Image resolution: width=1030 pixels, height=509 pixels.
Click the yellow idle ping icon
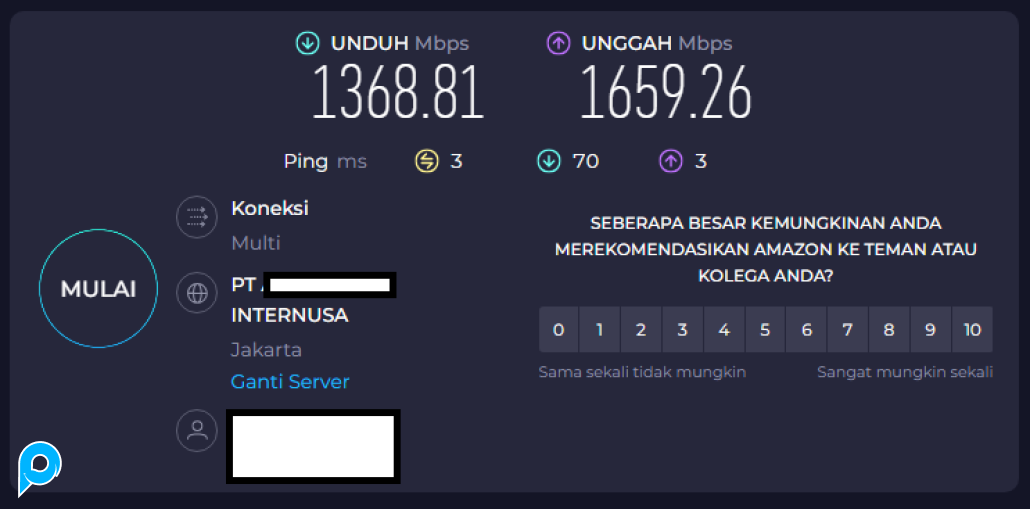[x=427, y=160]
